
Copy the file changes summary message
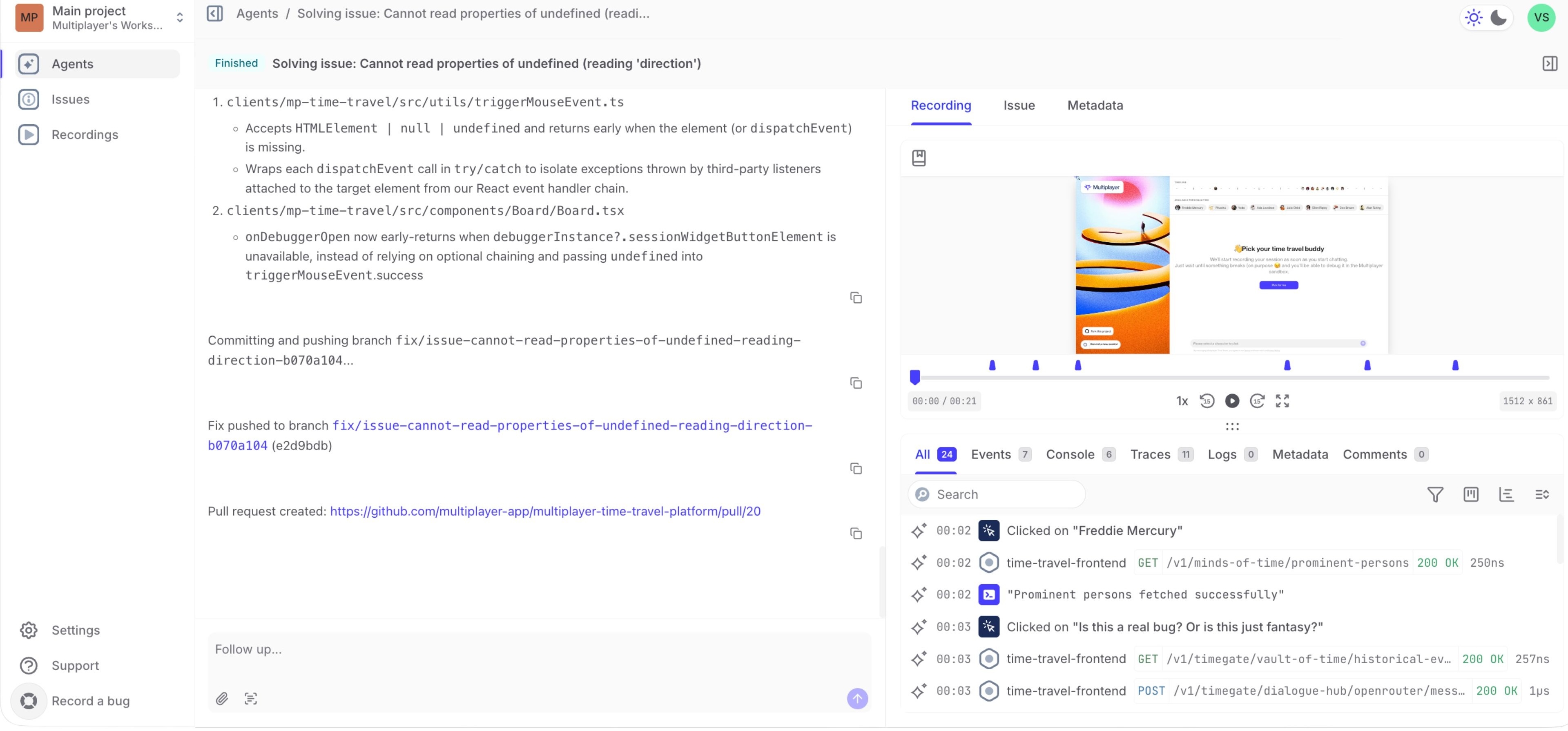pos(856,298)
